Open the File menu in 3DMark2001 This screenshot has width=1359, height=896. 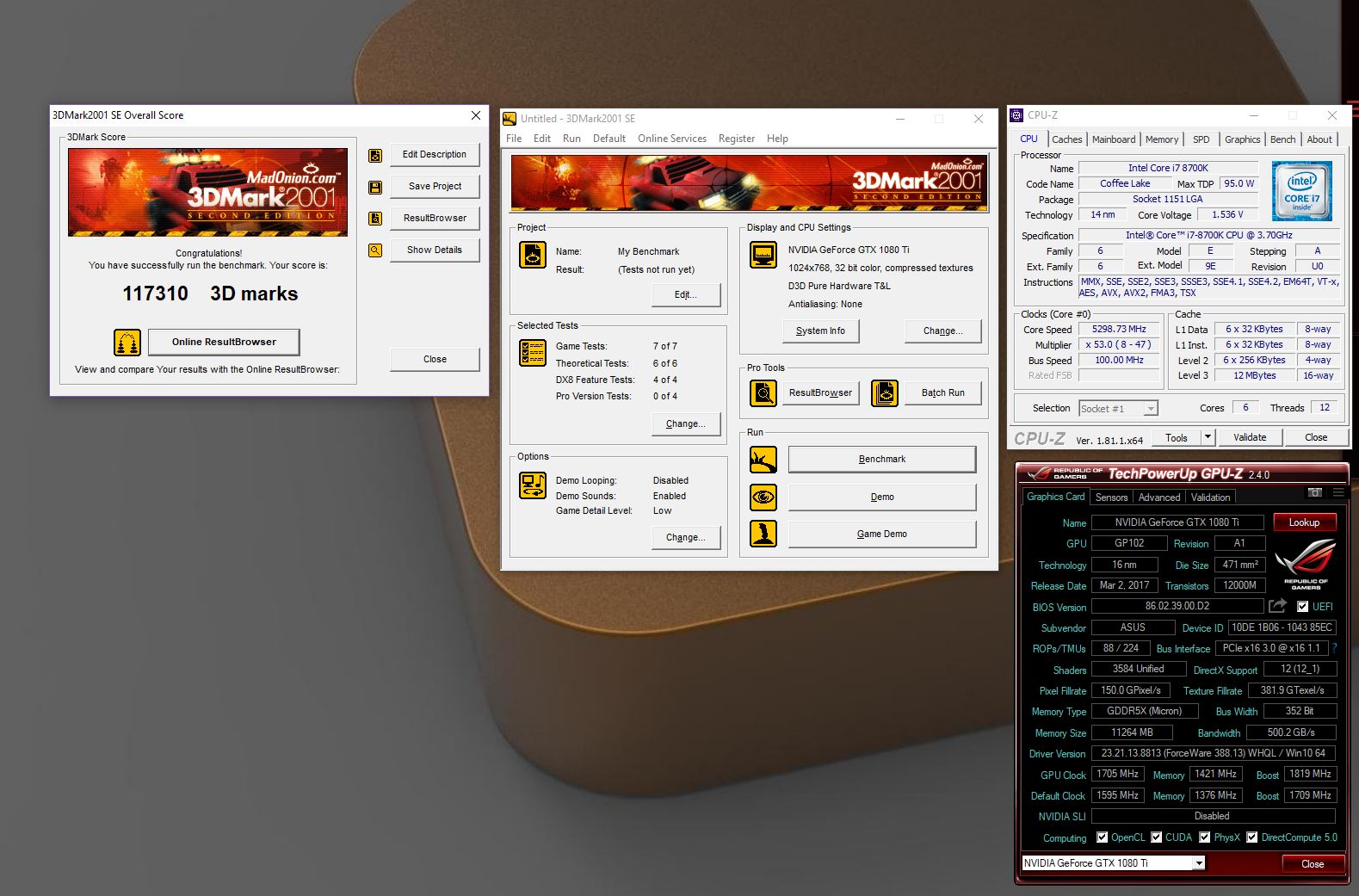click(x=514, y=139)
